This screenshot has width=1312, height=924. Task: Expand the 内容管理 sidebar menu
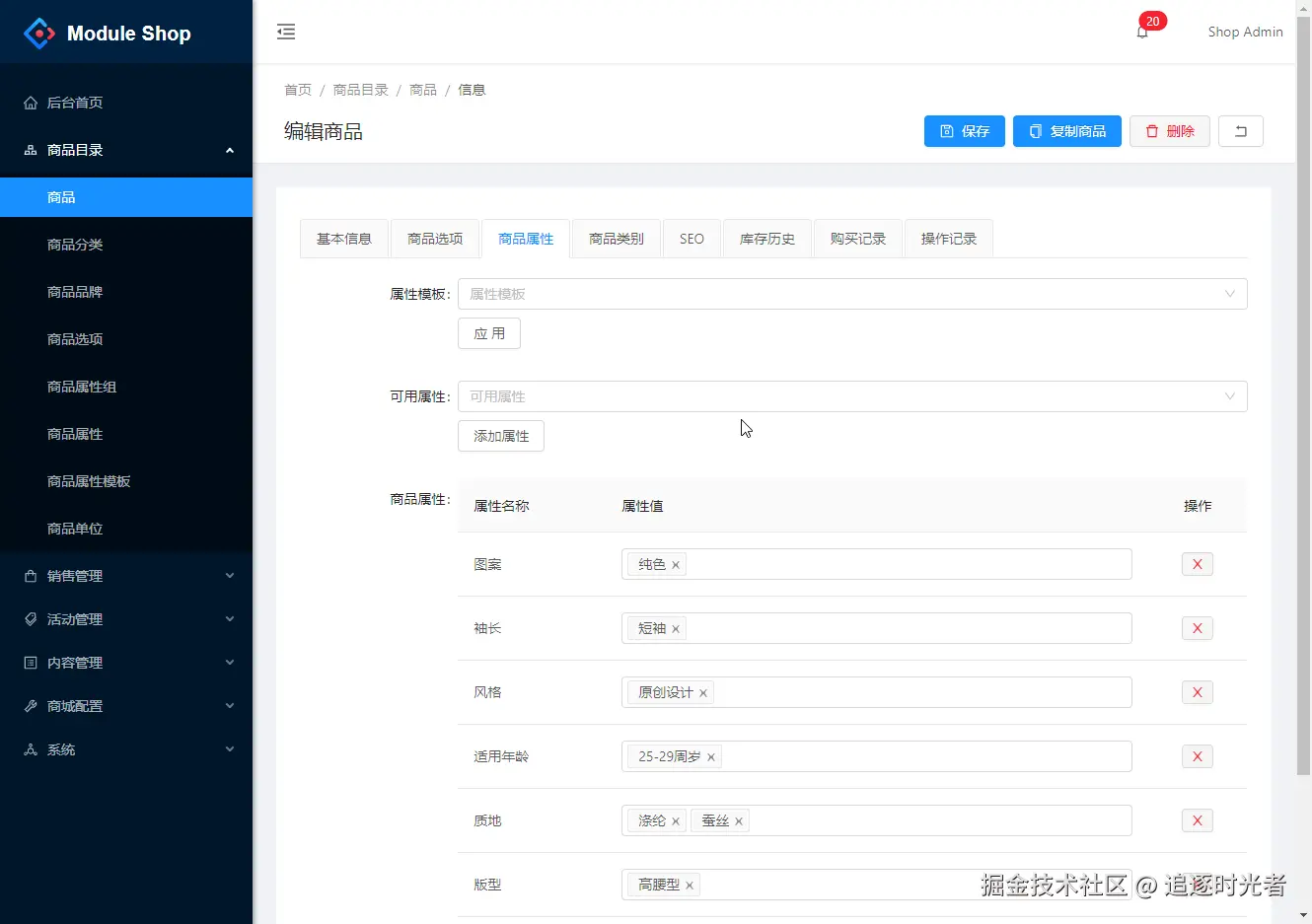click(x=126, y=663)
